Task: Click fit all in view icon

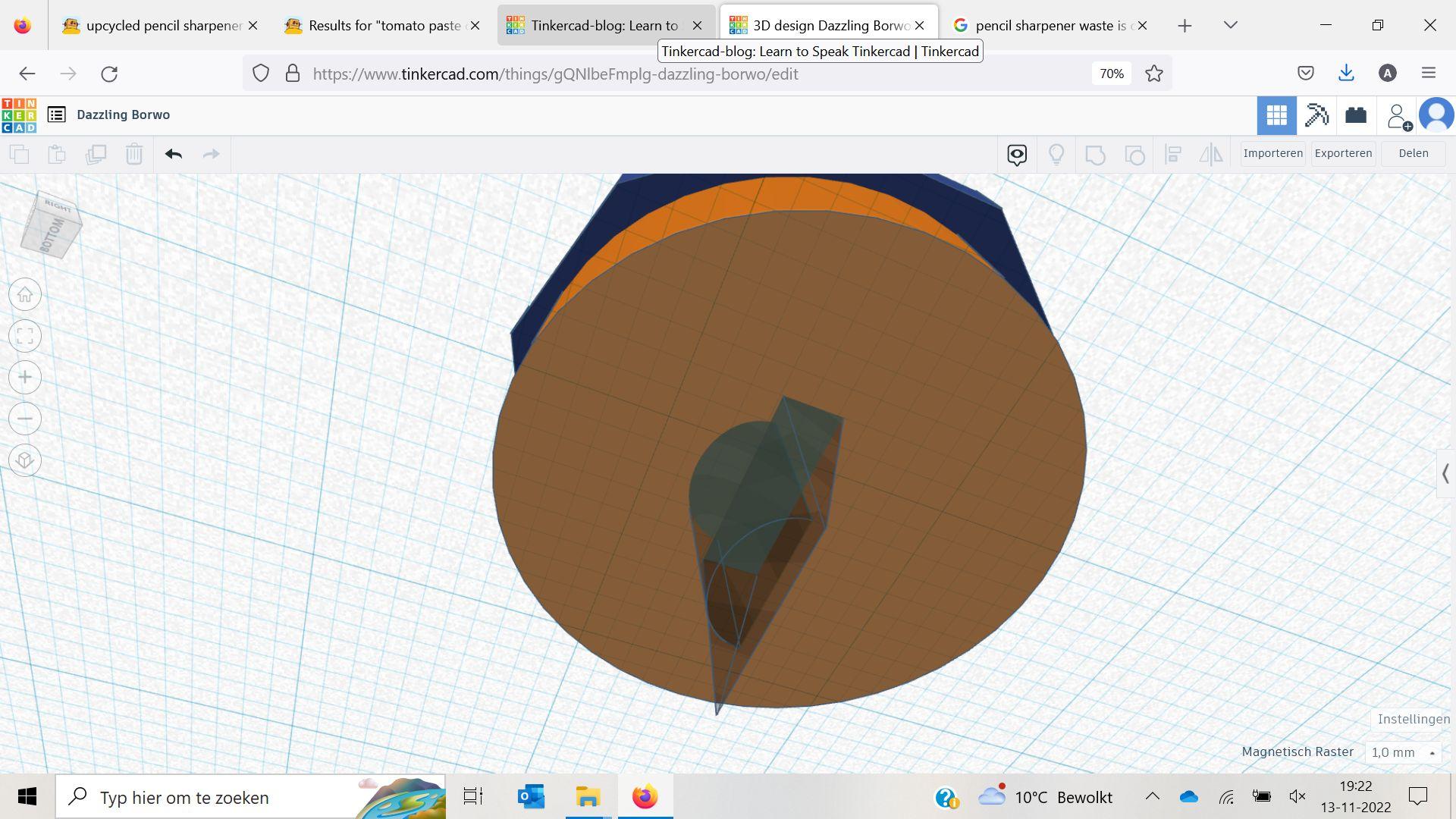Action: (x=25, y=336)
